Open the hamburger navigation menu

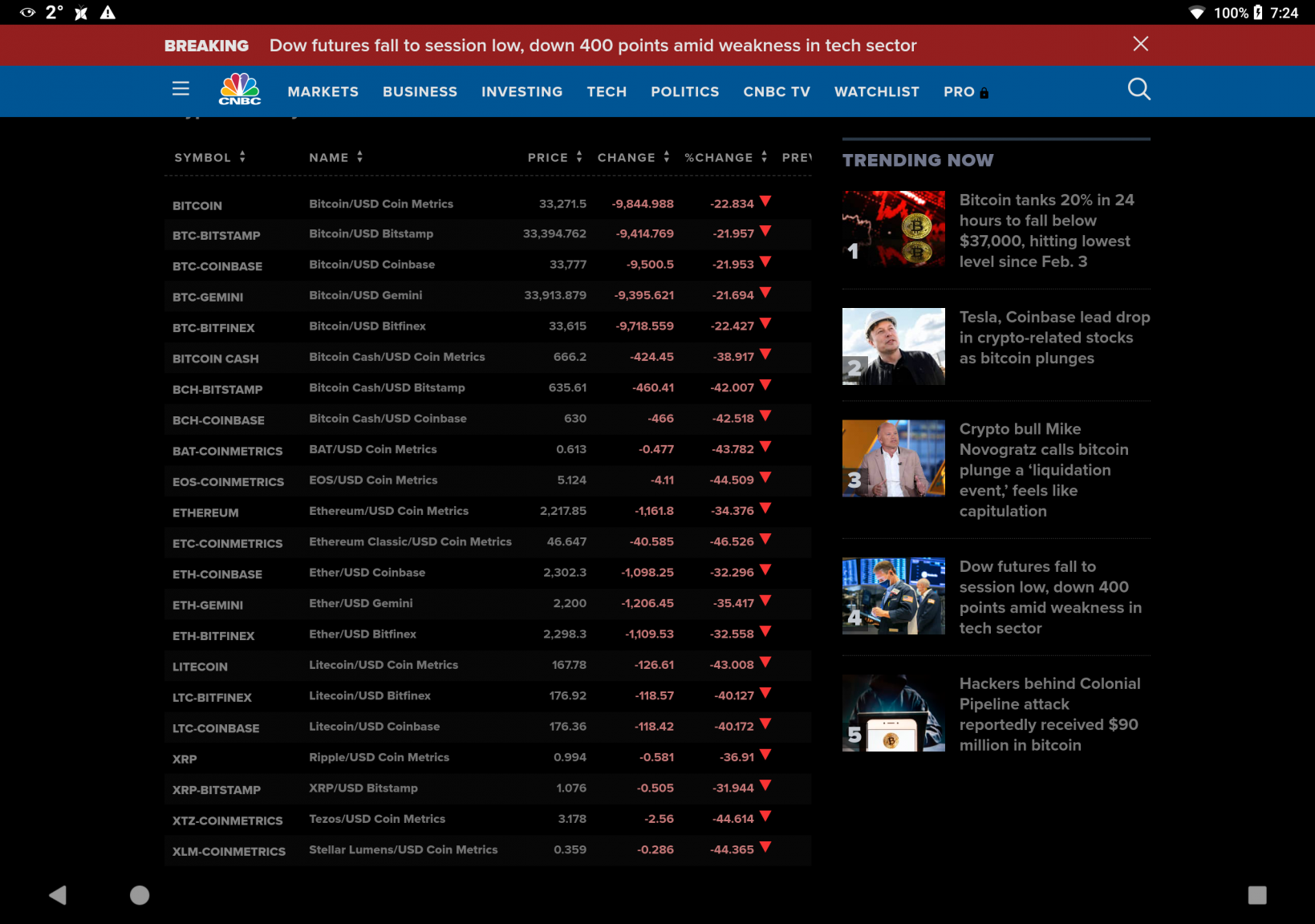point(181,89)
